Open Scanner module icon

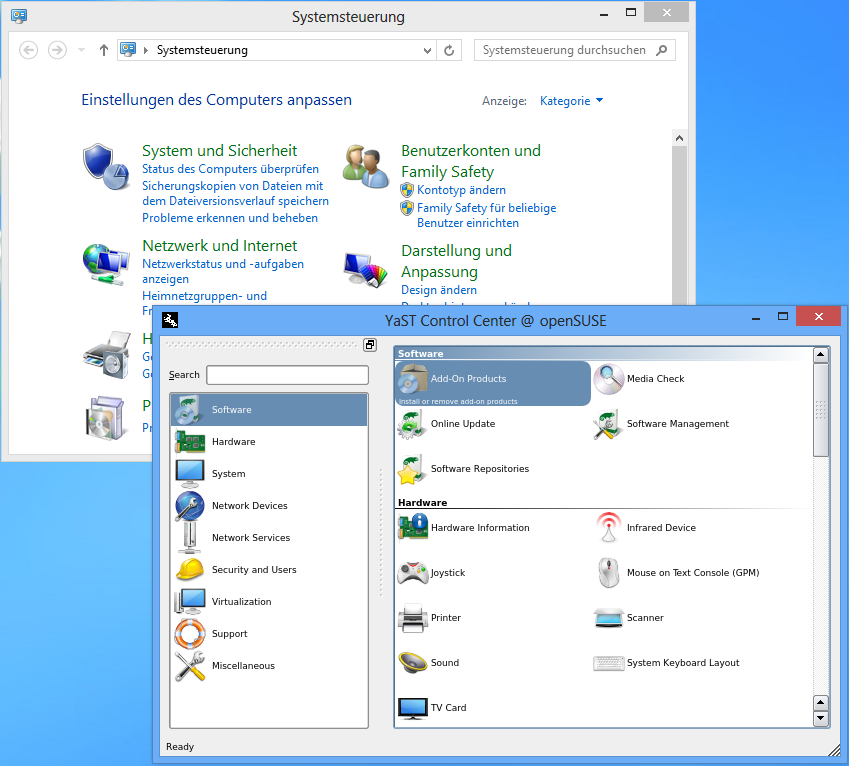(609, 618)
